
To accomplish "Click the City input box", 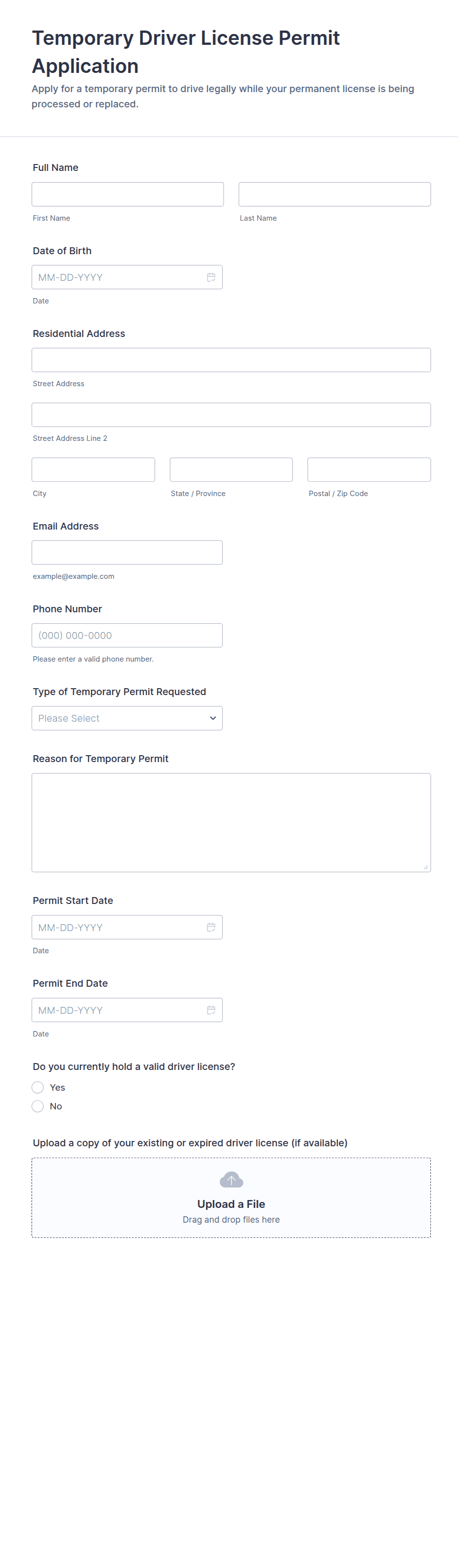I will tap(93, 469).
